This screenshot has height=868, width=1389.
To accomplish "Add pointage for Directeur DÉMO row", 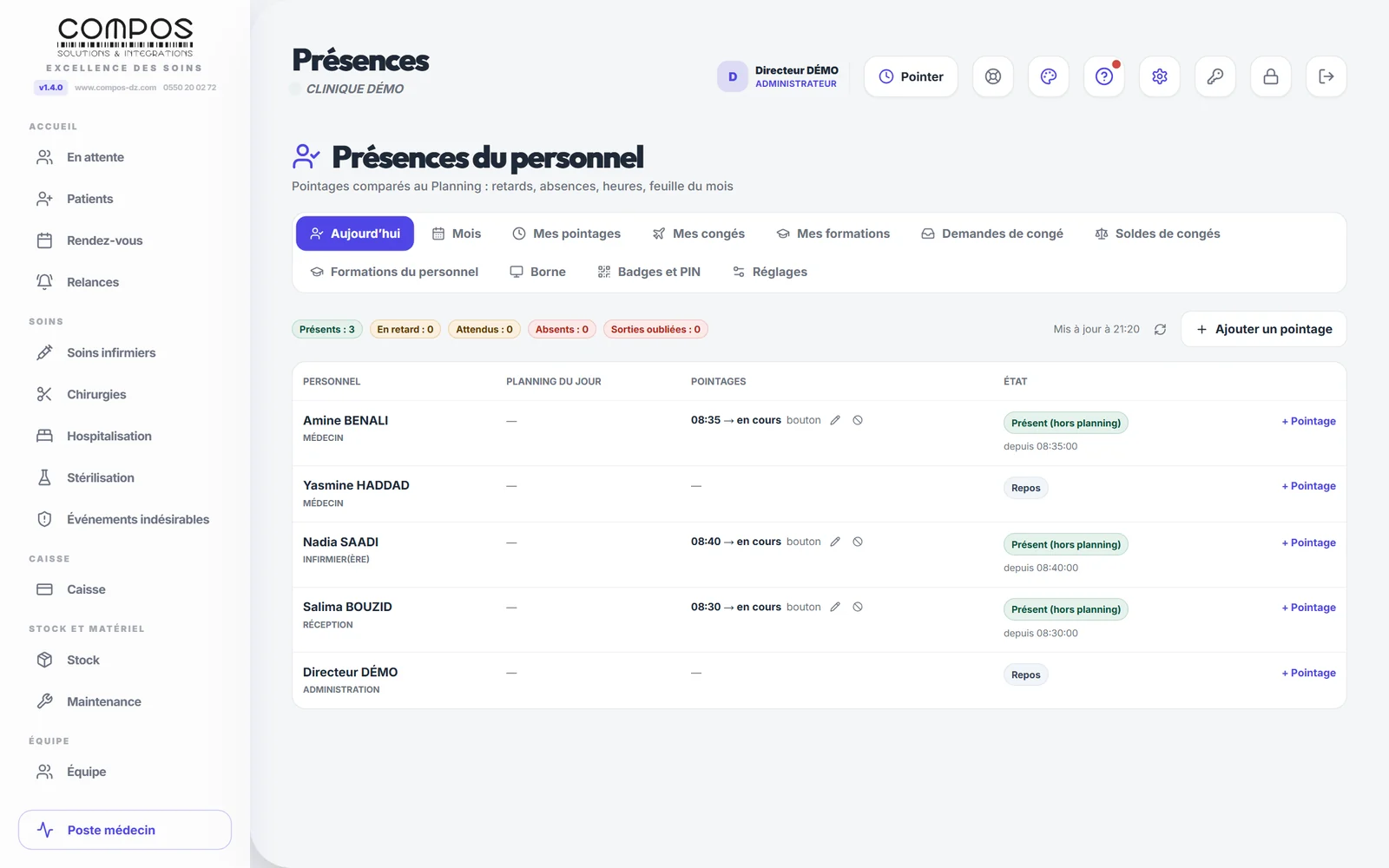I will point(1309,673).
